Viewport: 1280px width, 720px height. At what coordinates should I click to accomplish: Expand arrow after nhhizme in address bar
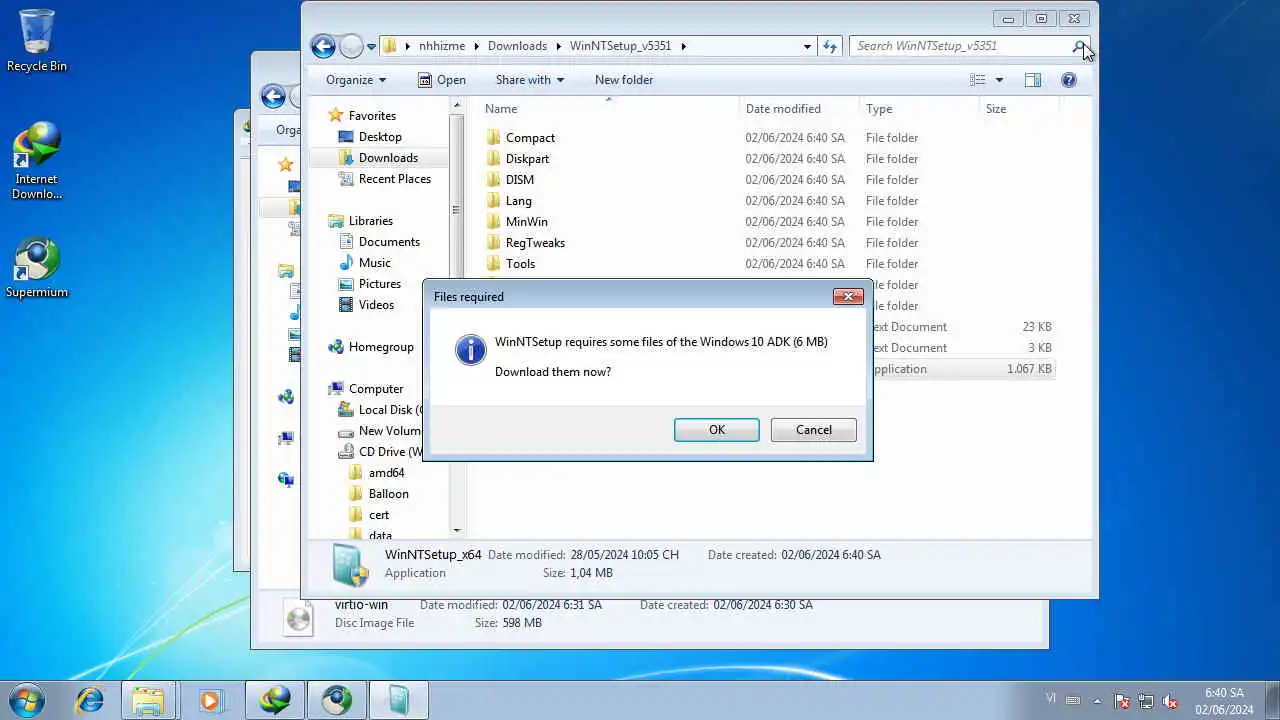(x=476, y=46)
